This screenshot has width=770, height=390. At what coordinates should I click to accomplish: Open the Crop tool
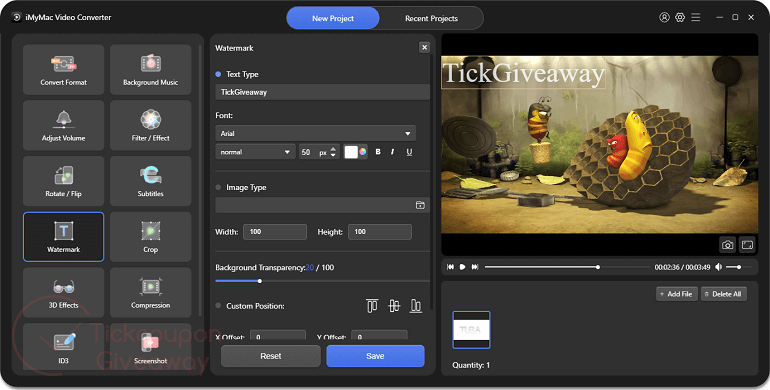(x=150, y=237)
